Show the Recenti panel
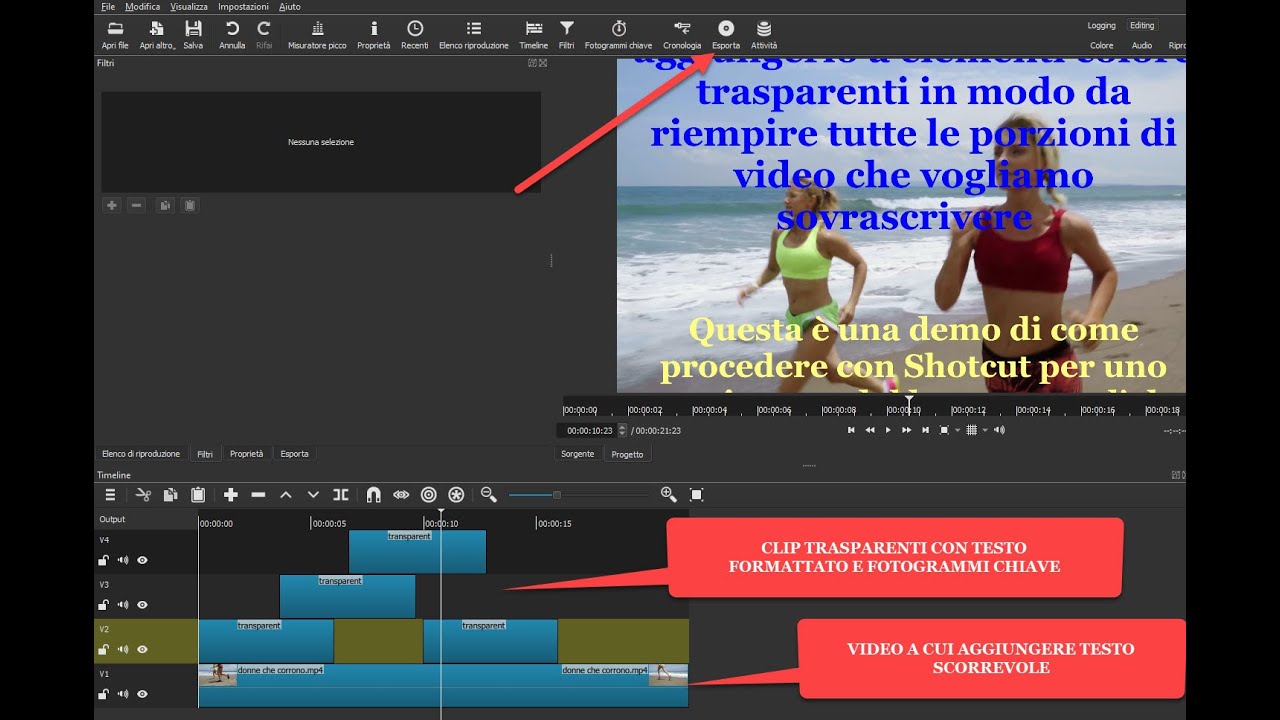 pyautogui.click(x=415, y=35)
